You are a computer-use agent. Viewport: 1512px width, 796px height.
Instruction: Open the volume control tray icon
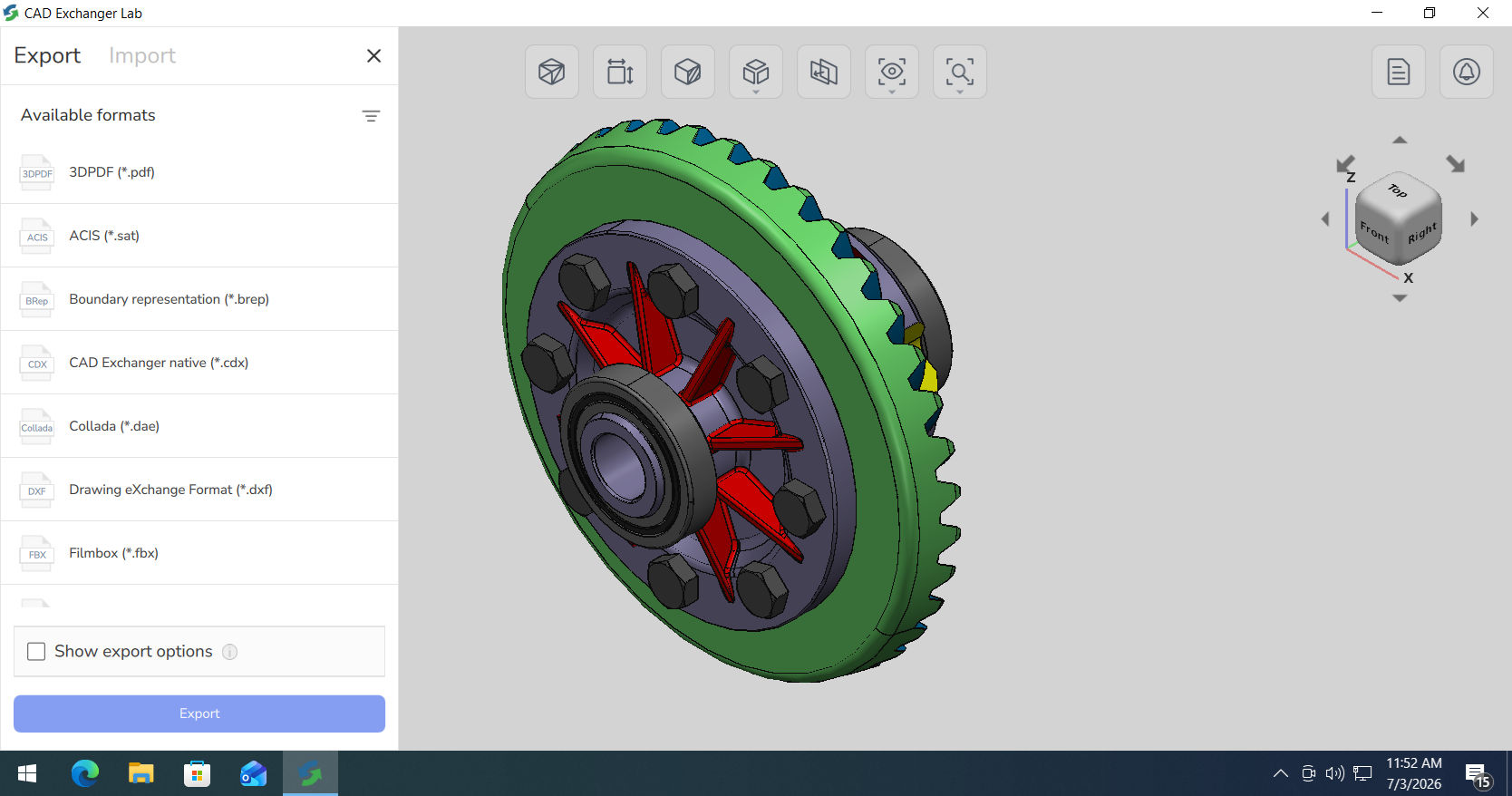pyautogui.click(x=1334, y=773)
